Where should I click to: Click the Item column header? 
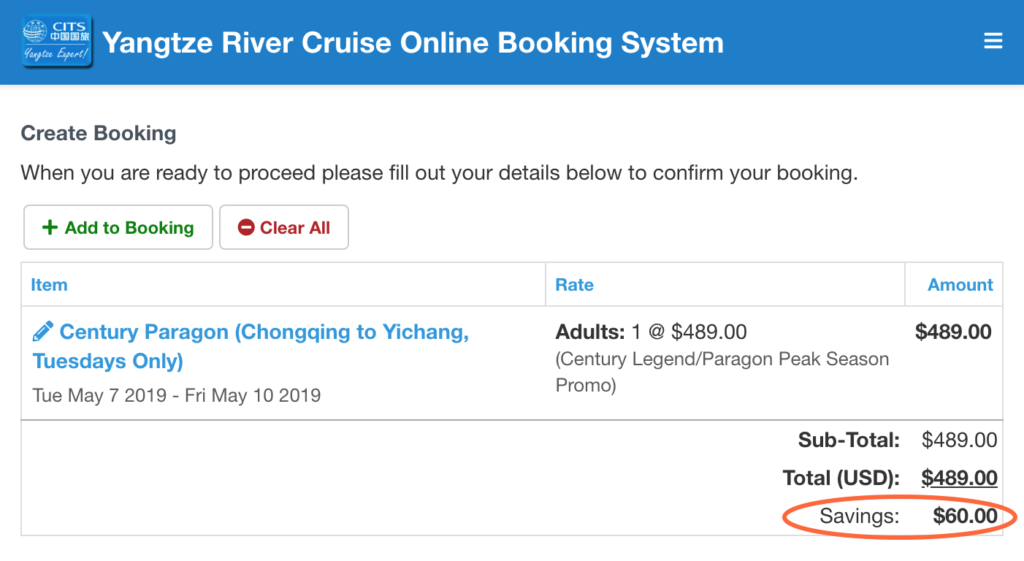point(49,285)
